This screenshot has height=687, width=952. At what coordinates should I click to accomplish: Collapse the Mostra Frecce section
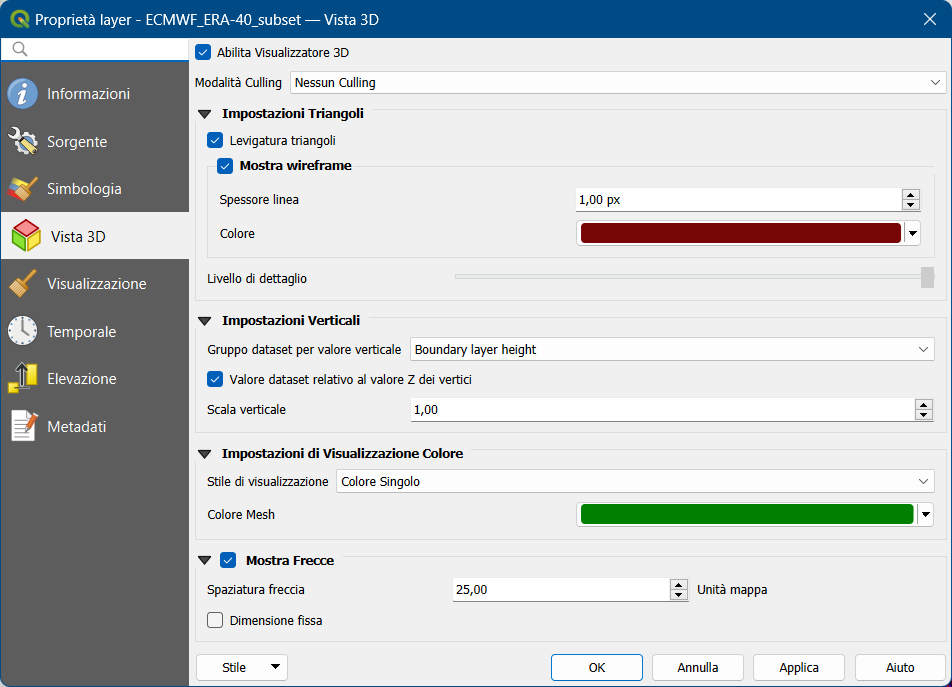click(205, 561)
